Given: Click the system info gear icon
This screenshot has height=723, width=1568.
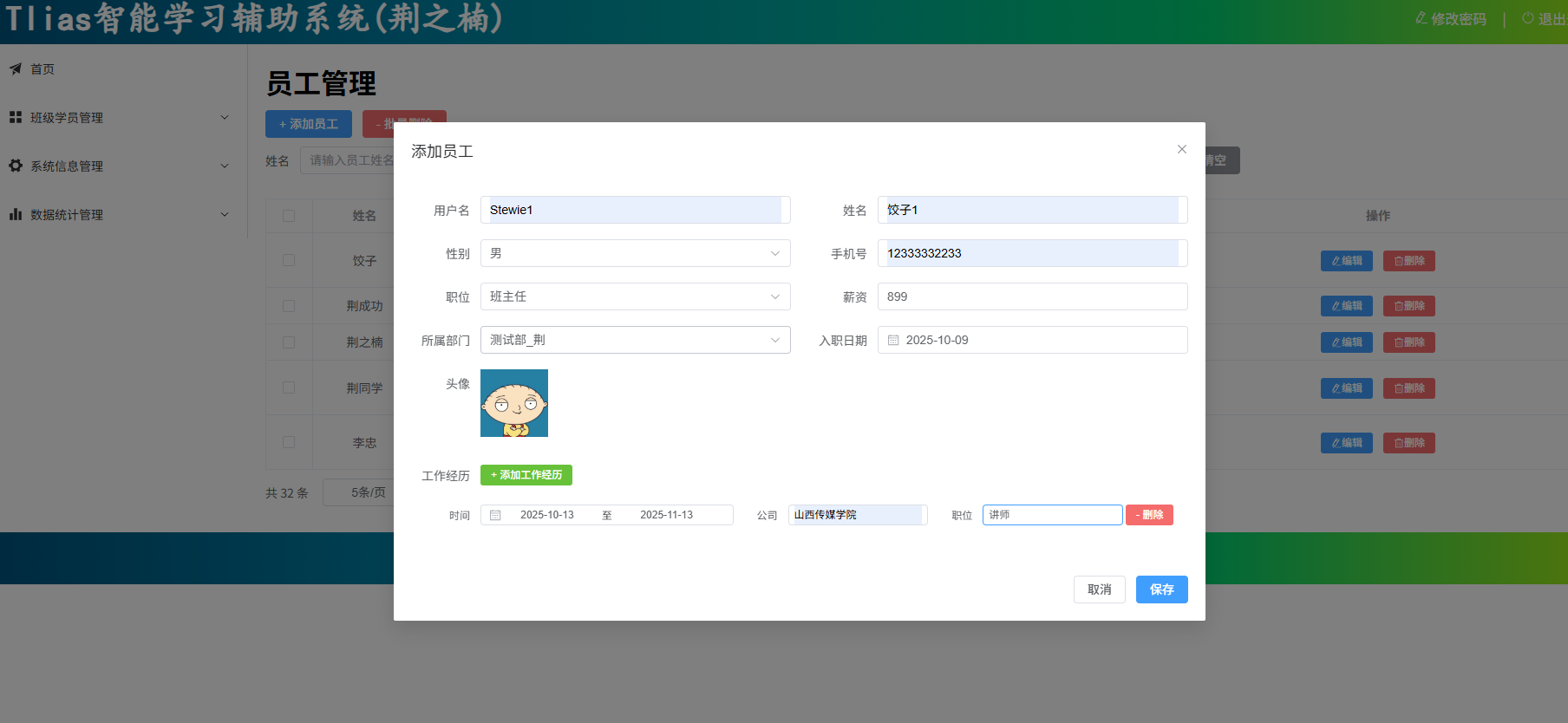Looking at the screenshot, I should pyautogui.click(x=16, y=166).
